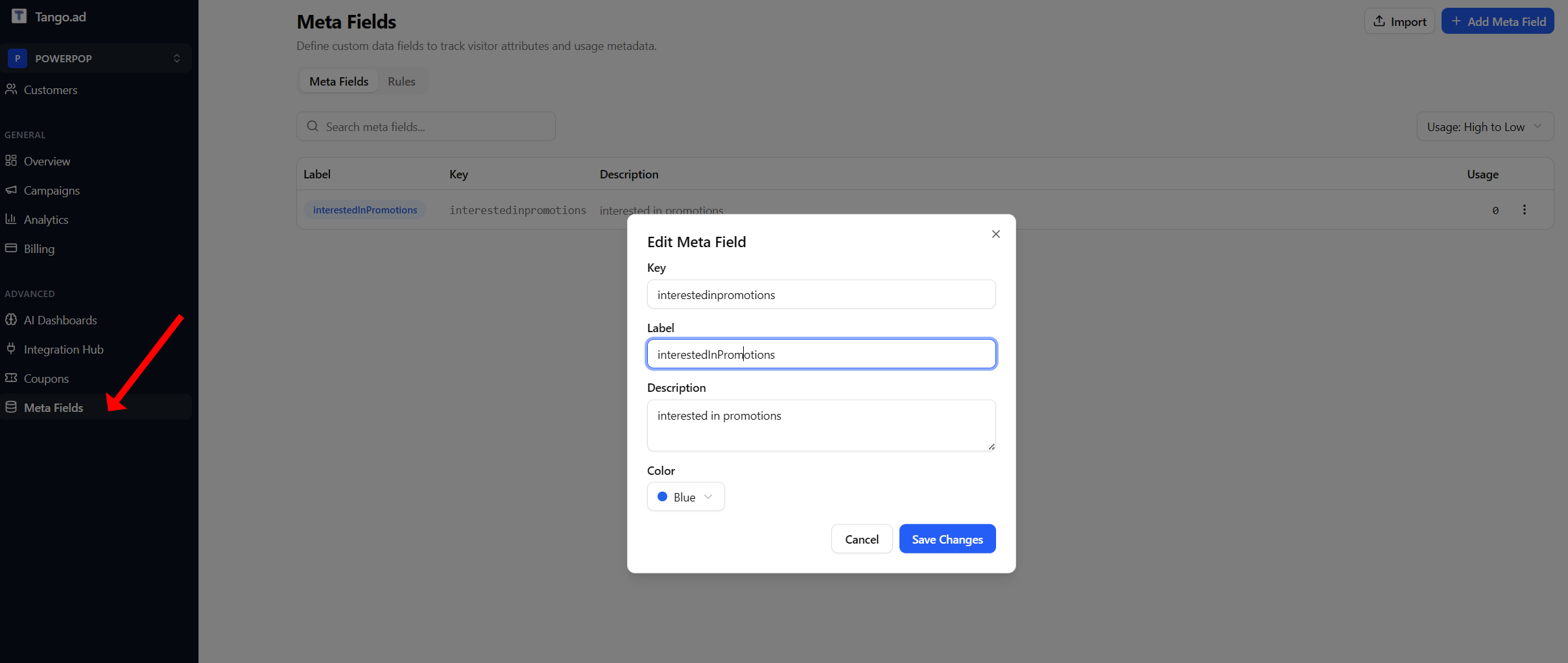Open the Usage: High to Low sort dropdown
The width and height of the screenshot is (1568, 663).
[1485, 127]
